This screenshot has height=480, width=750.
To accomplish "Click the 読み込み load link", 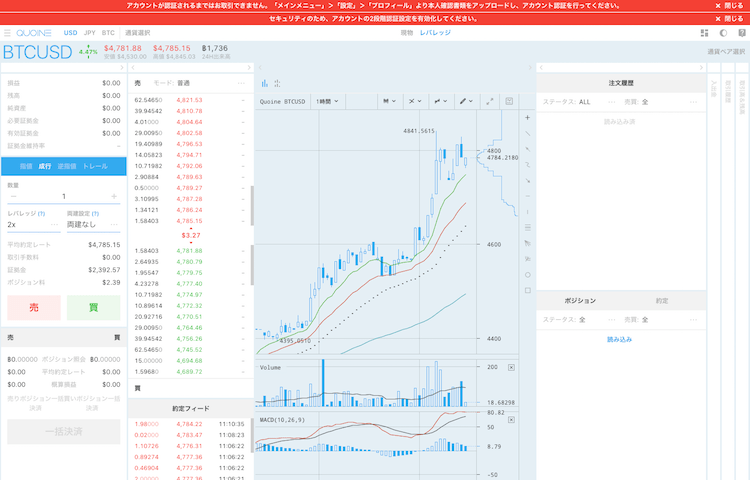I will 619,339.
